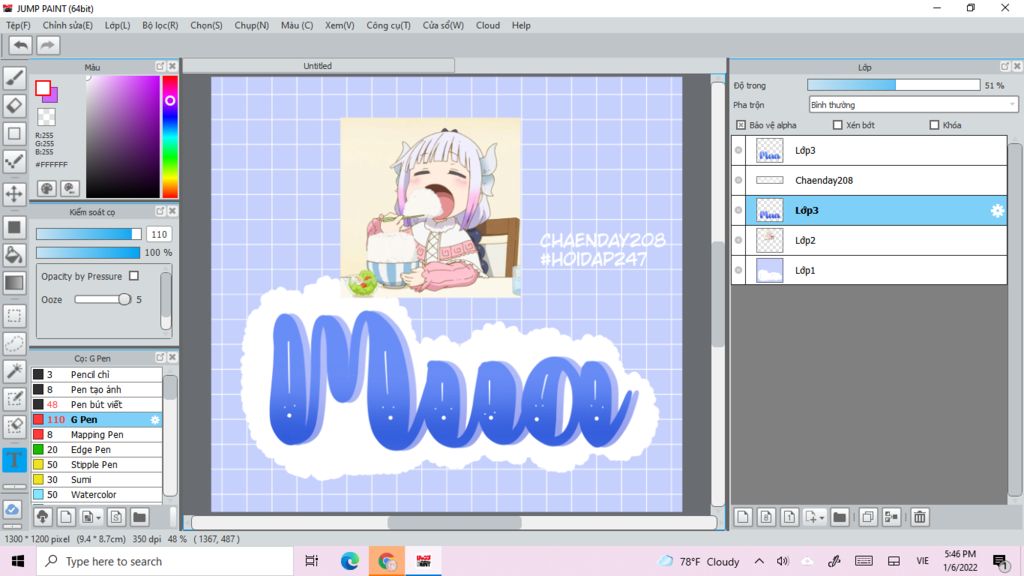This screenshot has width=1024, height=576.
Task: Click the Windows taskbar search box
Action: point(165,561)
